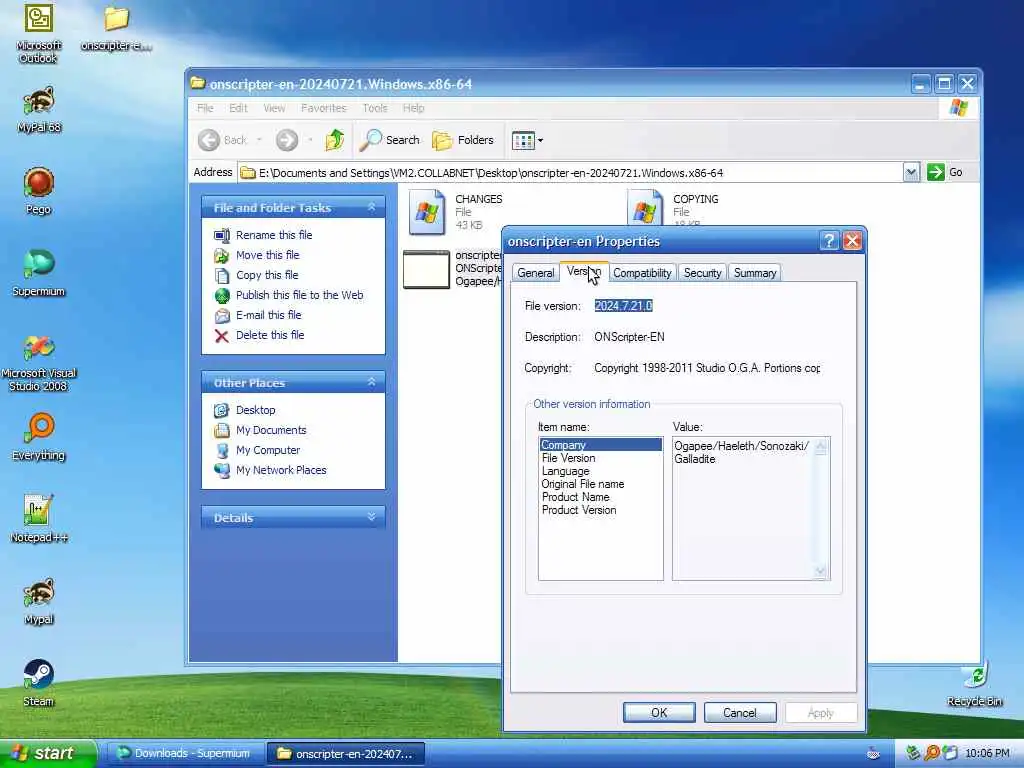The height and width of the screenshot is (768, 1024).
Task: Open the onscripter folder on desktop
Action: pyautogui.click(x=116, y=27)
